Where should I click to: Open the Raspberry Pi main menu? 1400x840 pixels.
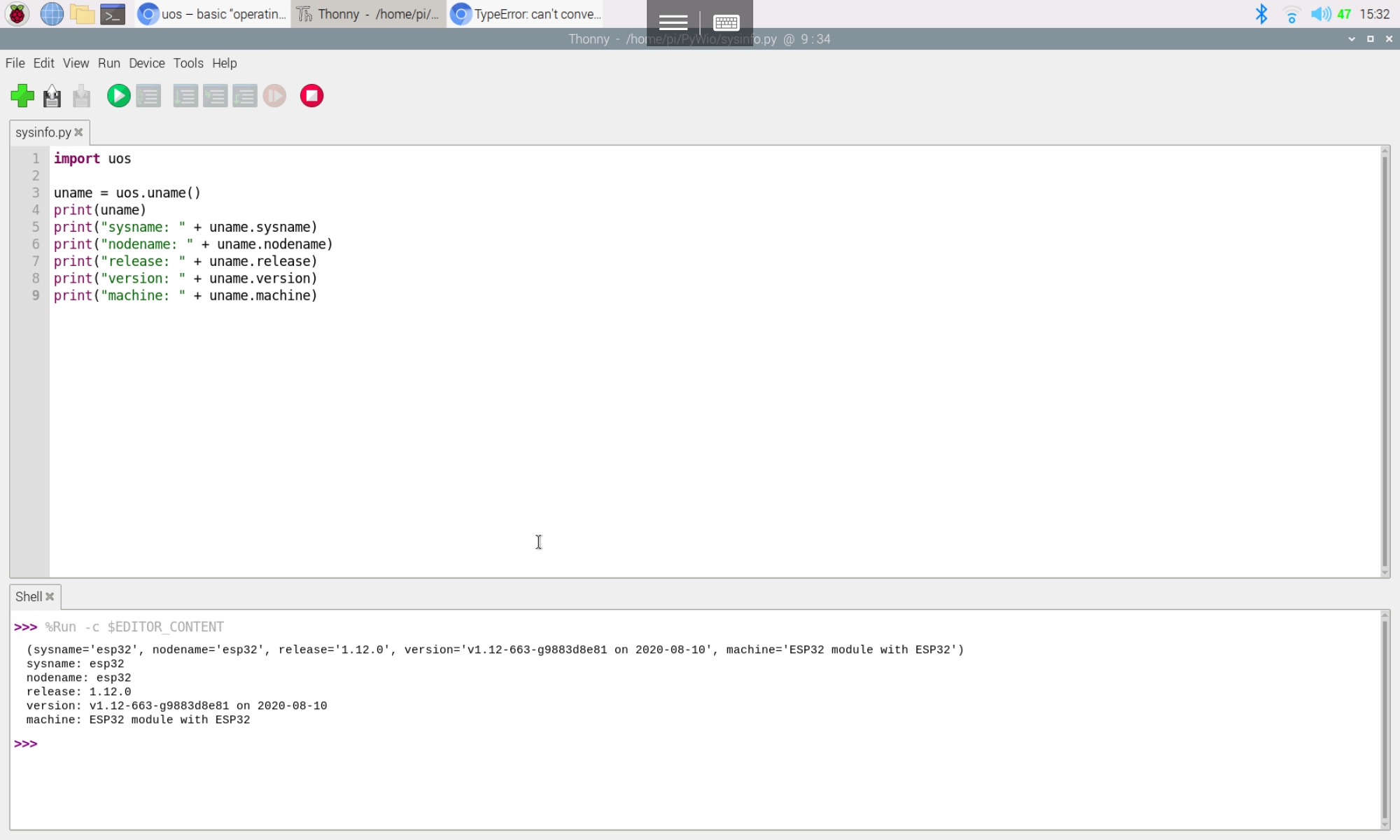tap(17, 14)
